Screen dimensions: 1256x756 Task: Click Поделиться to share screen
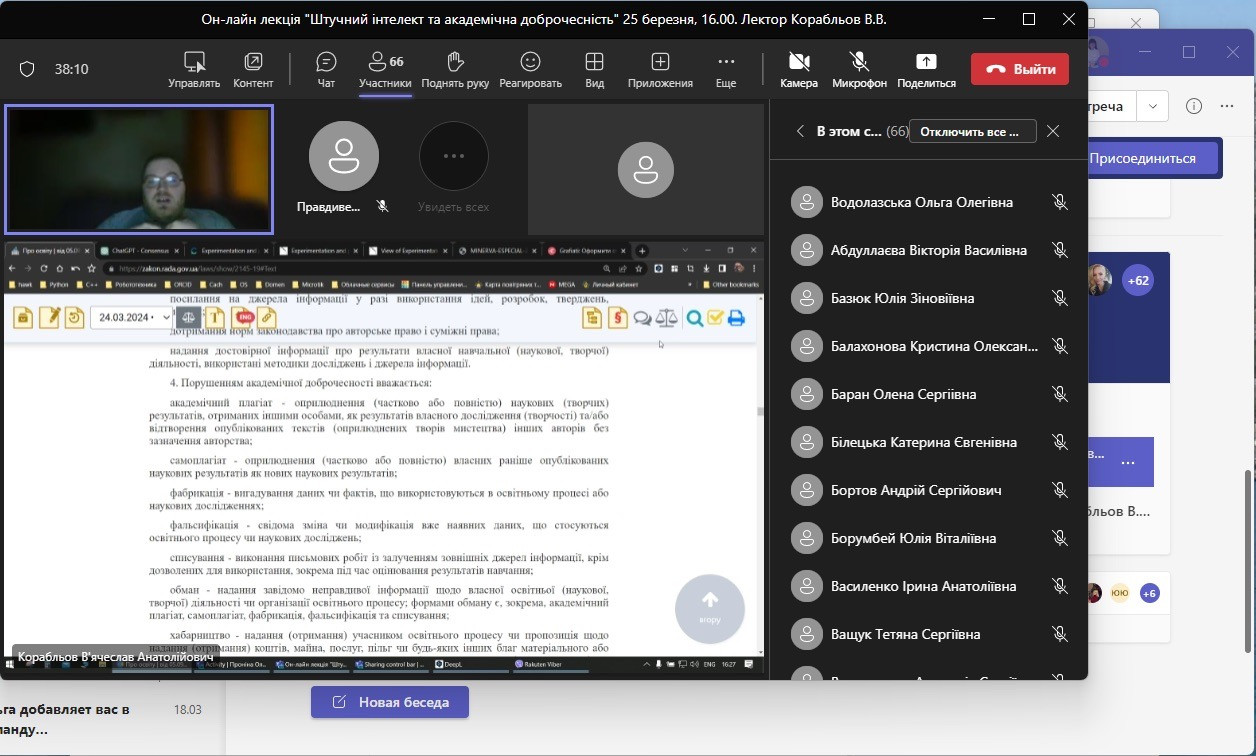click(926, 69)
